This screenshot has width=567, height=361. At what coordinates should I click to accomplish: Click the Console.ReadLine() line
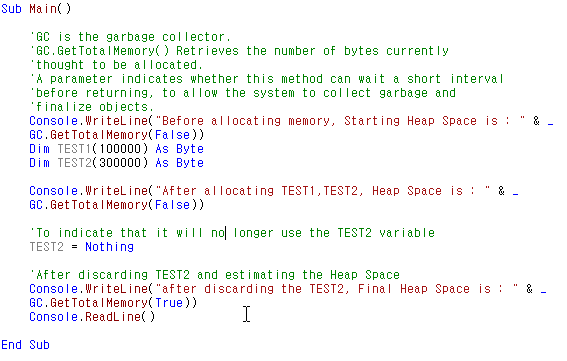pyautogui.click(x=92, y=317)
